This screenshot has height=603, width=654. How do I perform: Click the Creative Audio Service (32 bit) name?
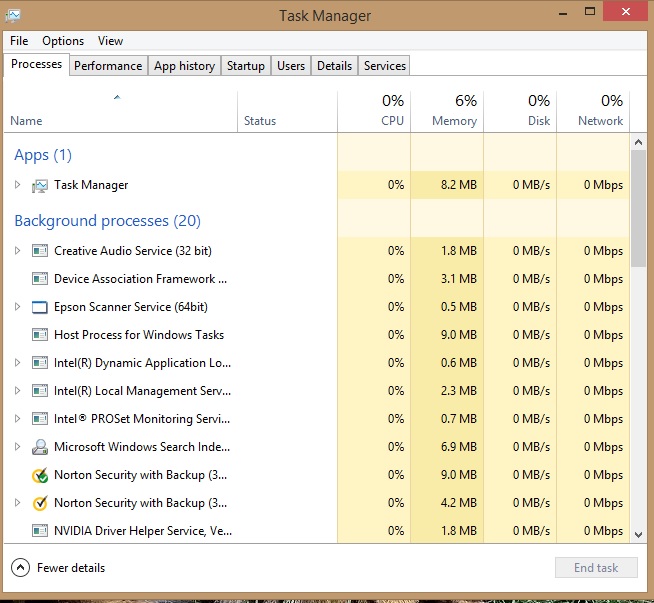(133, 251)
